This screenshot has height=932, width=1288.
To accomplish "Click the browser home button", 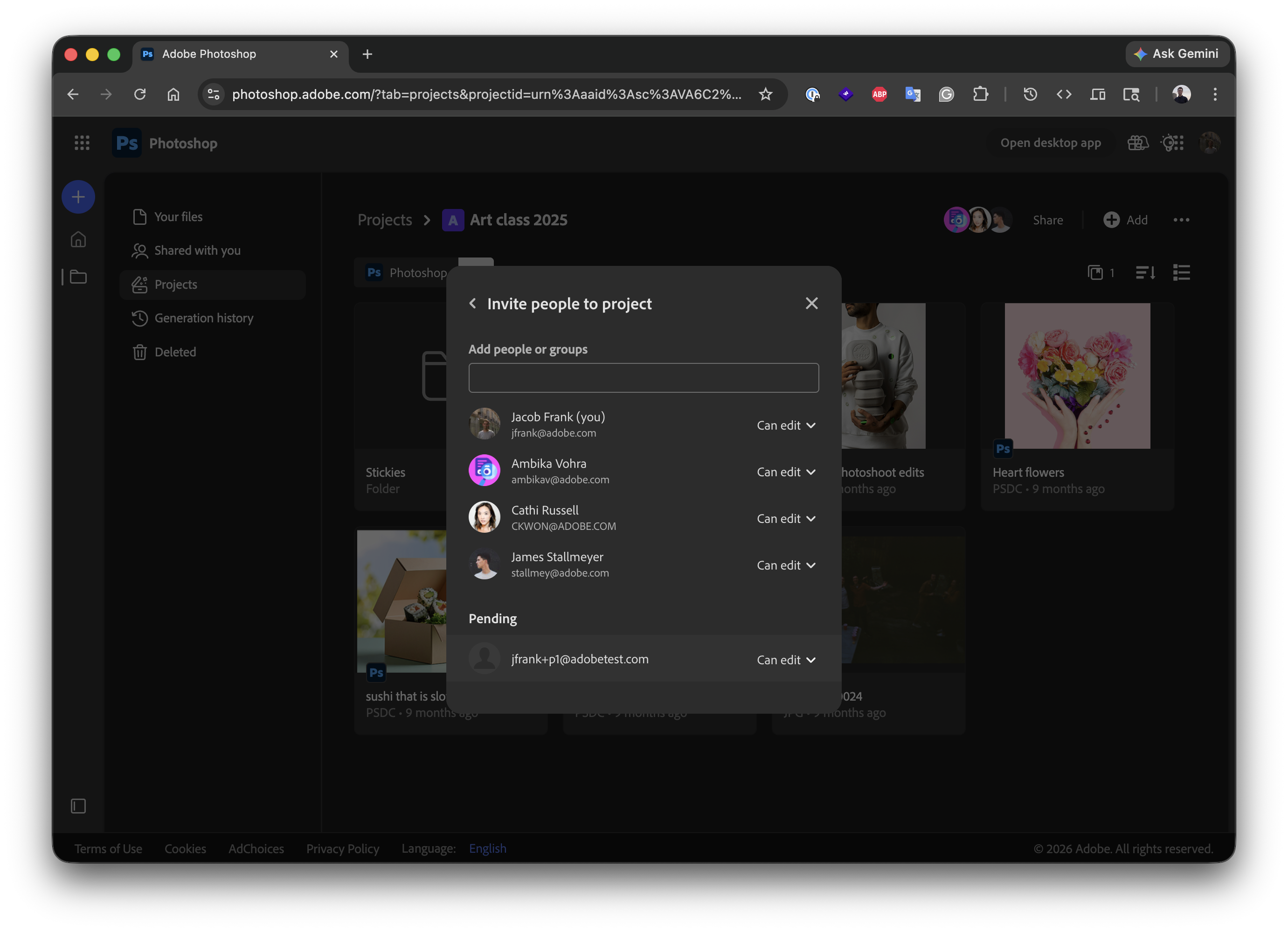I will tap(173, 94).
